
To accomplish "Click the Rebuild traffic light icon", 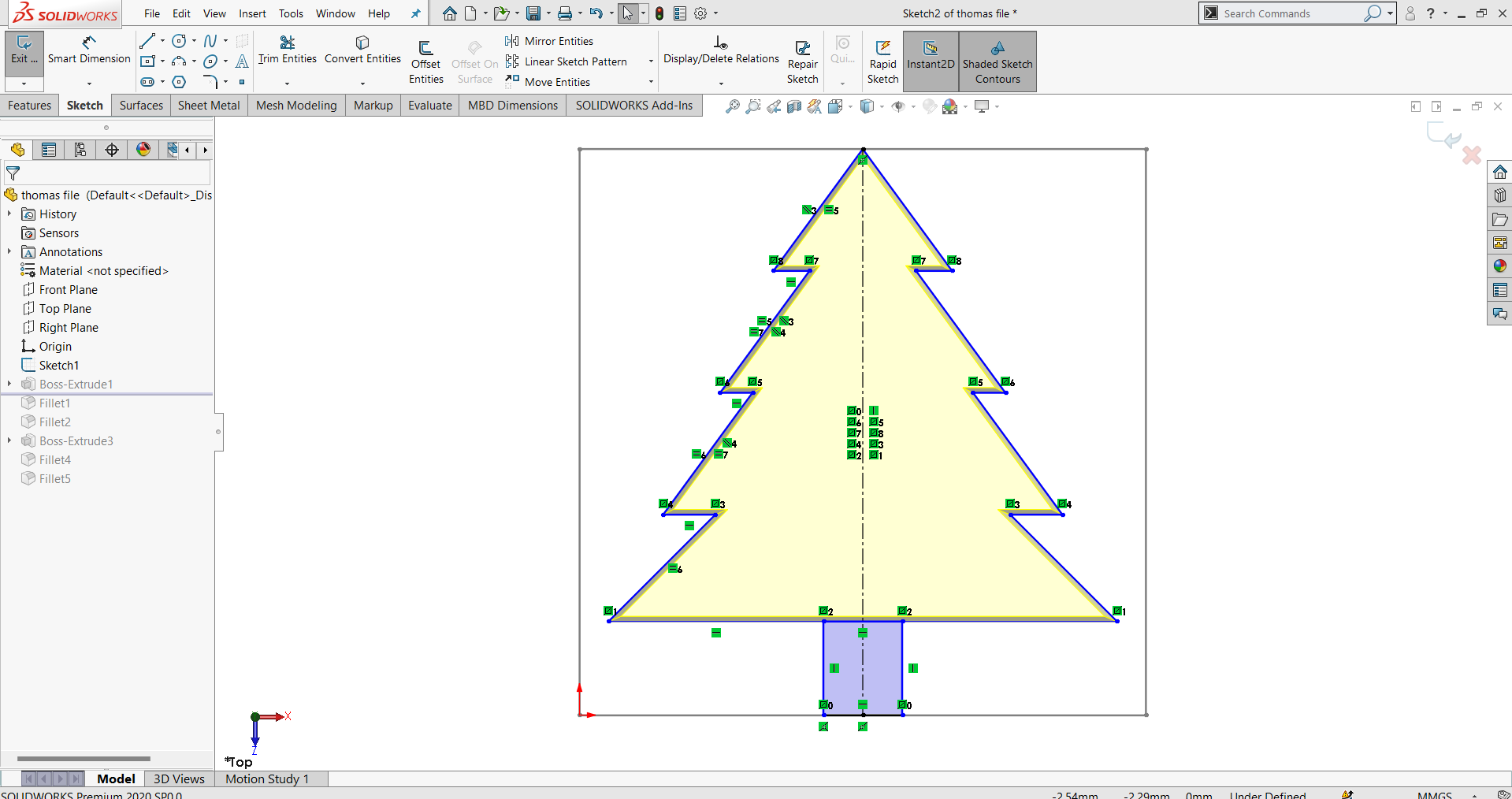I will point(659,13).
